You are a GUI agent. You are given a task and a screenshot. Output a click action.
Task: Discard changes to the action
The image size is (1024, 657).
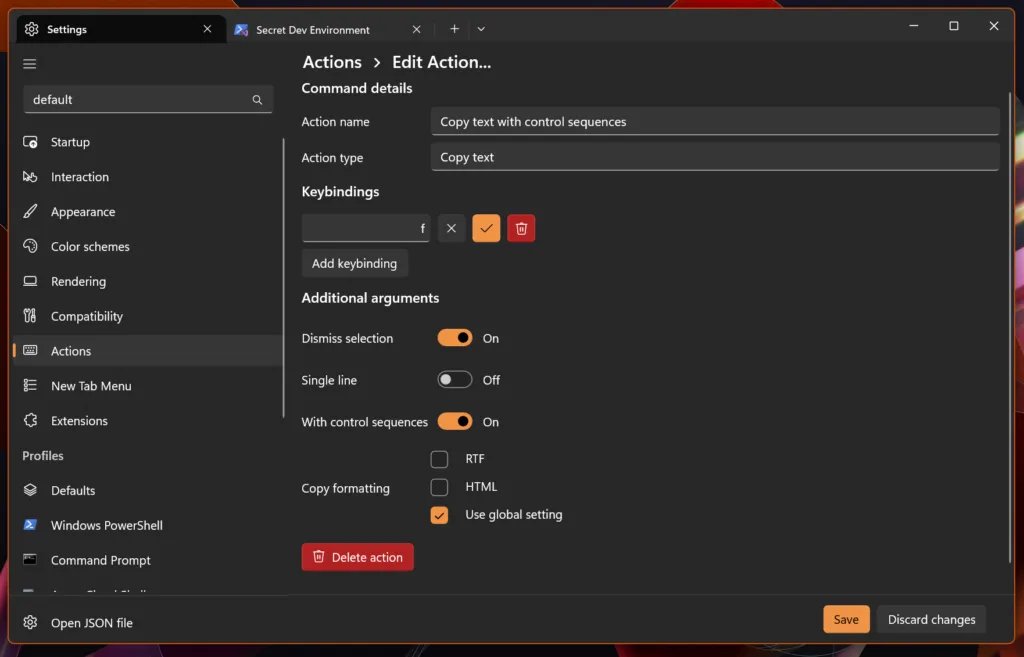(930, 619)
